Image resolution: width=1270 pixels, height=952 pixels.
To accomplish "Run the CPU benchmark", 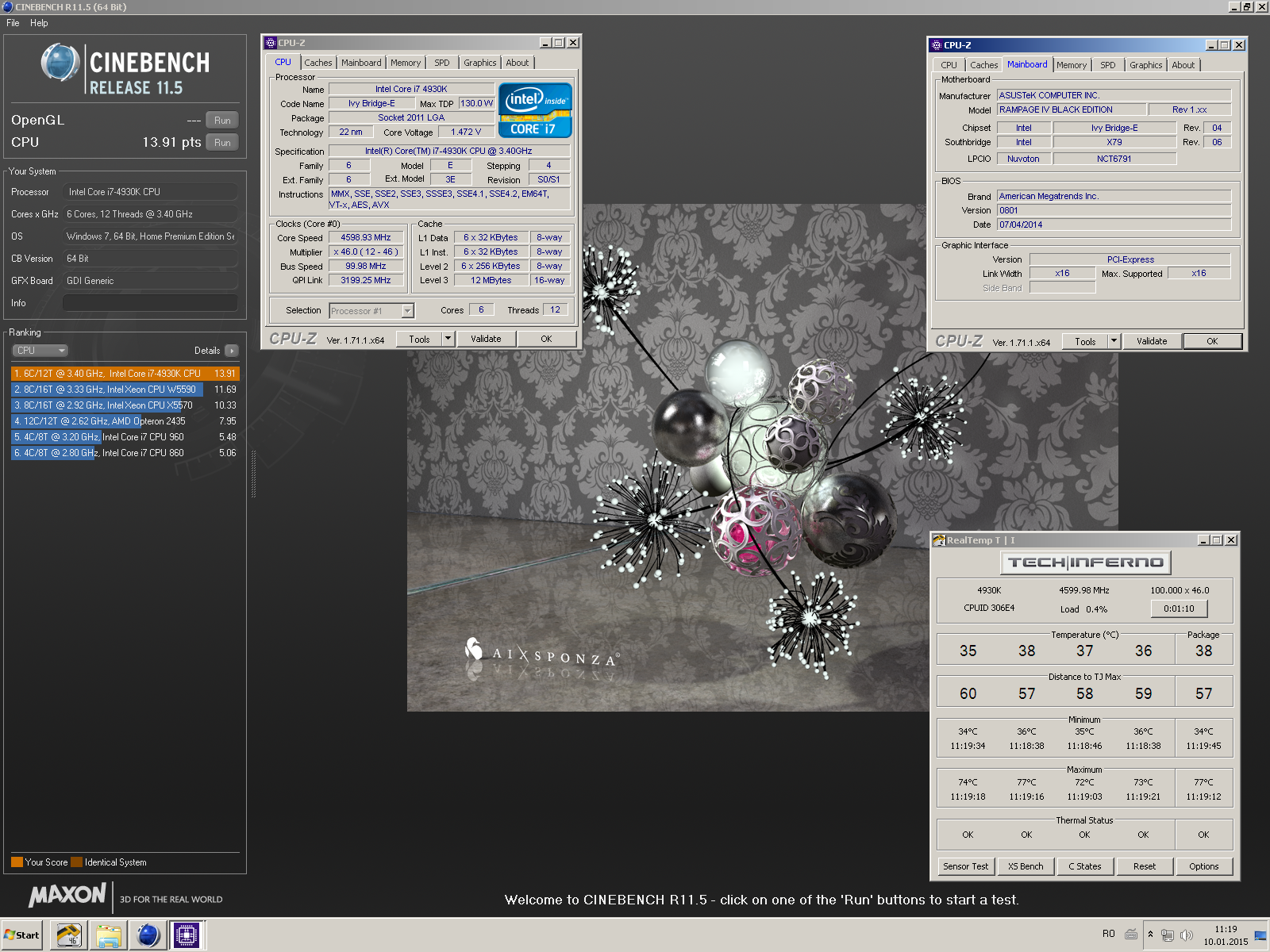I will tap(222, 143).
